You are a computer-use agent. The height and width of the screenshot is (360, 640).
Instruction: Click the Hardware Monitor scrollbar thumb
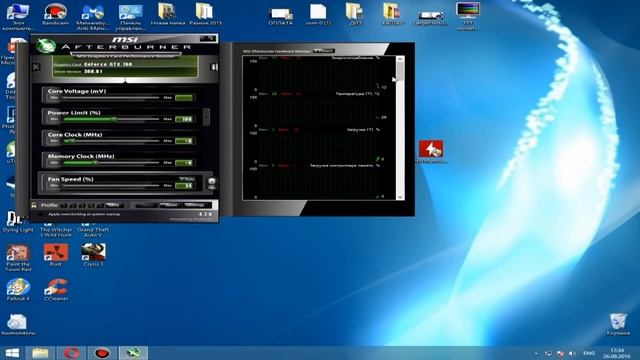(x=400, y=72)
